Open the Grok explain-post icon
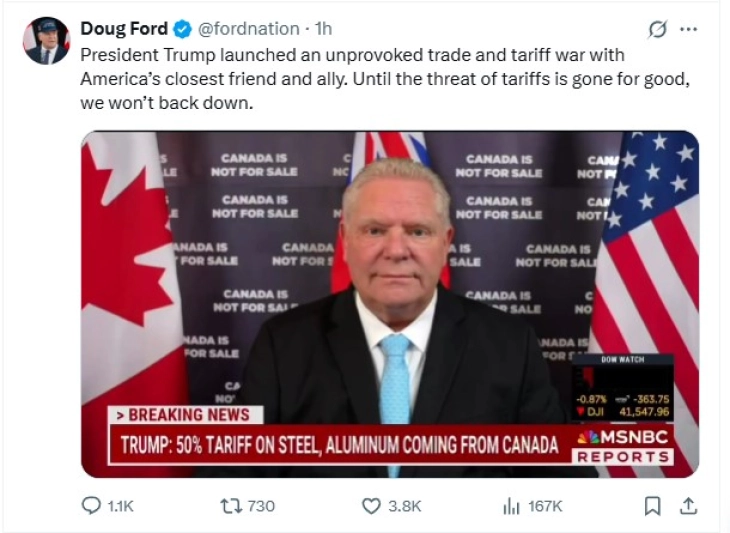The height and width of the screenshot is (533, 730). point(657,29)
